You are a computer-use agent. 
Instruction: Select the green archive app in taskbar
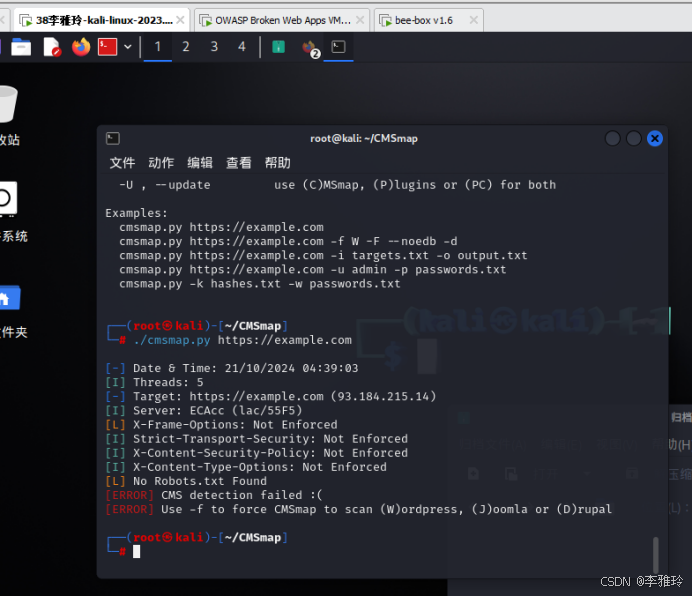pos(278,47)
